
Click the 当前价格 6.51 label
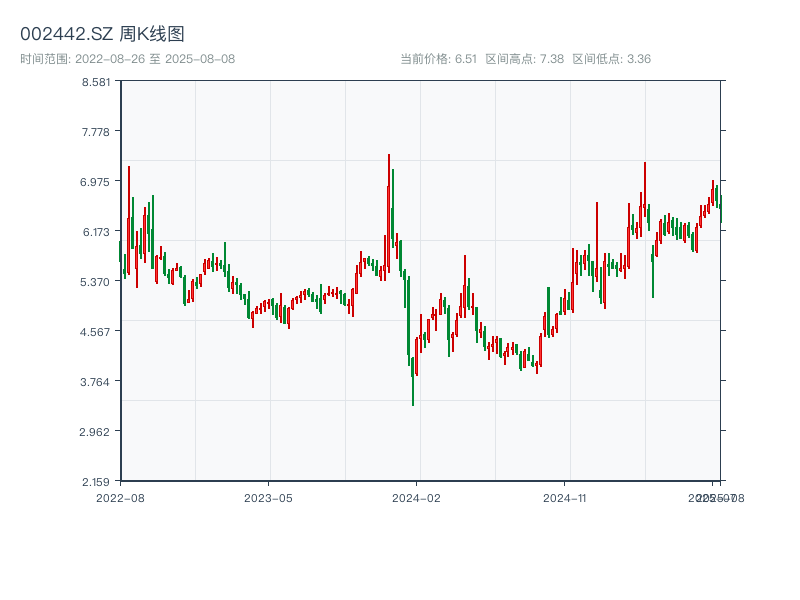(x=438, y=59)
